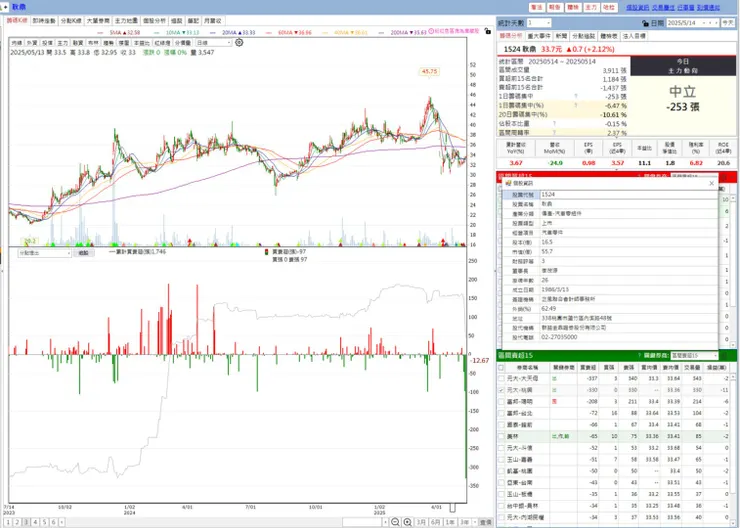
Task: Open the 日線 period dropdown
Action: tap(214, 43)
